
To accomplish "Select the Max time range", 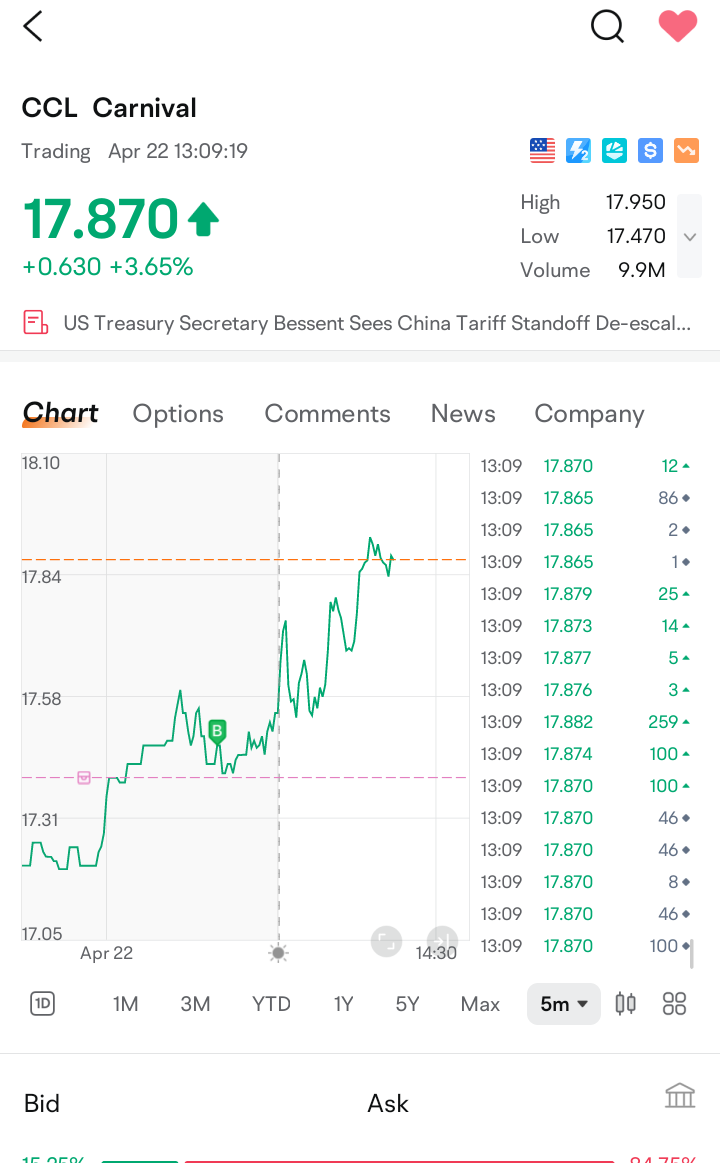I will [x=480, y=1004].
